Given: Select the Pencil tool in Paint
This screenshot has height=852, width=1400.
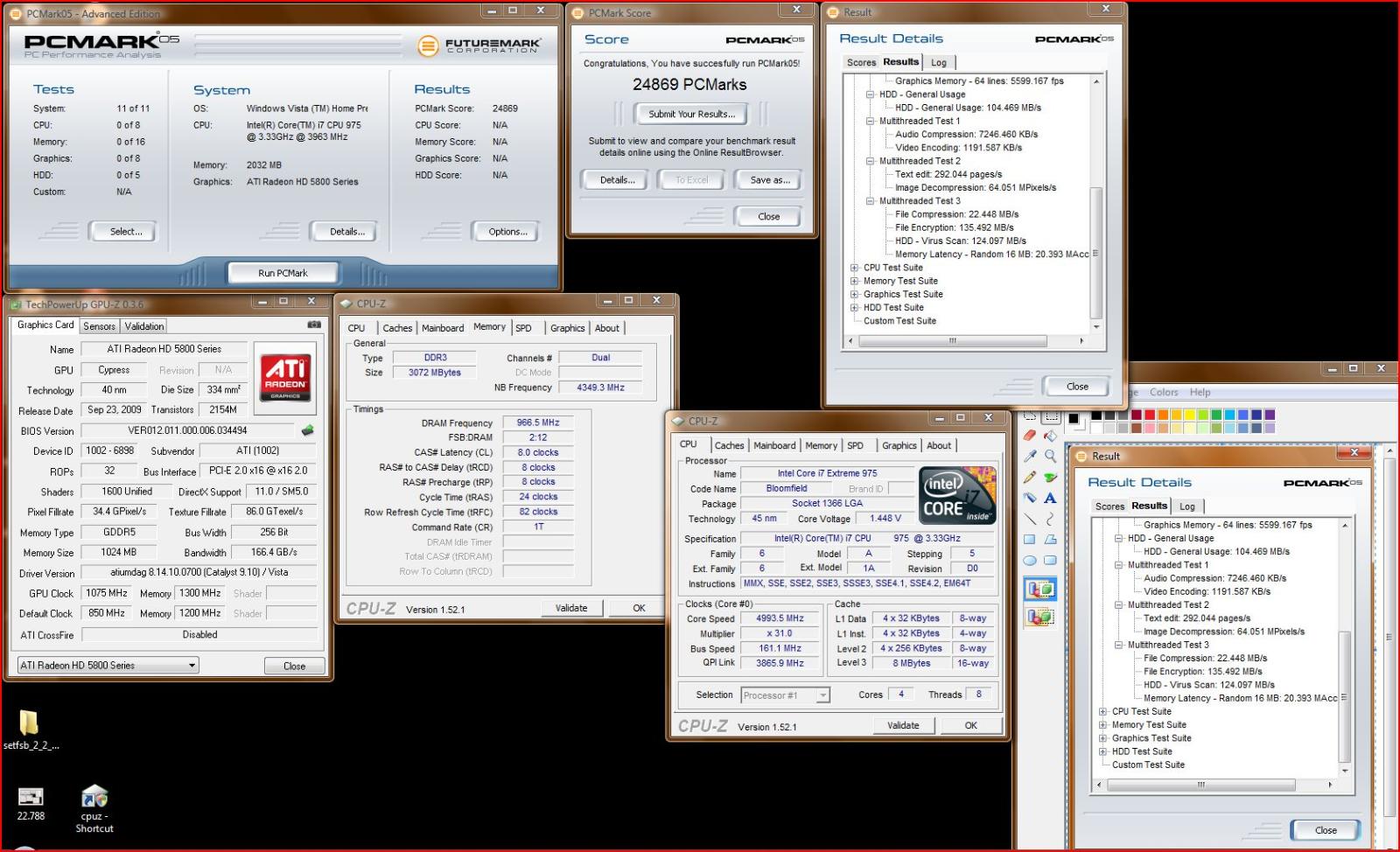Looking at the screenshot, I should (1030, 477).
